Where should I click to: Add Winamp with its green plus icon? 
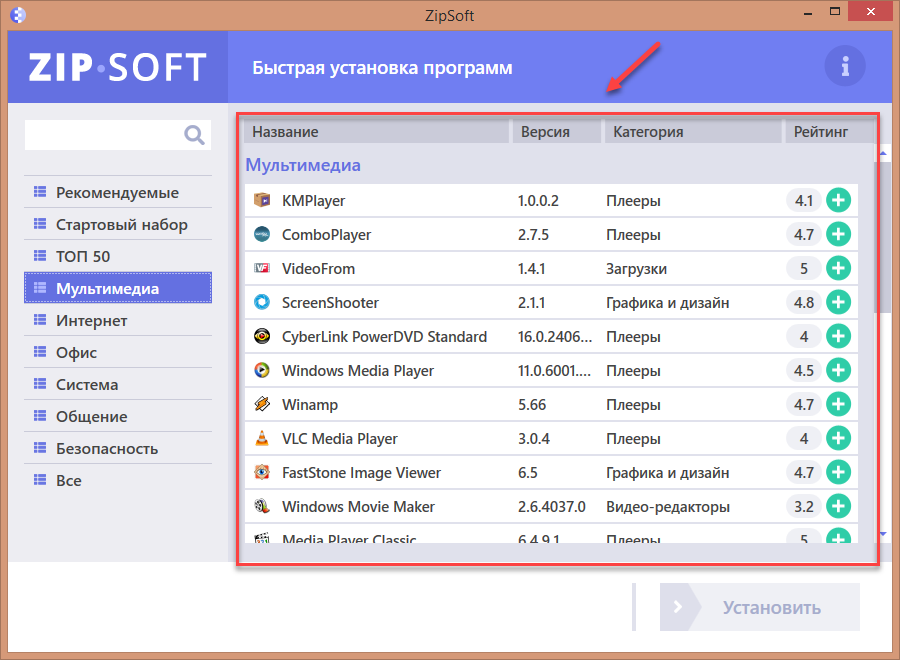(838, 404)
